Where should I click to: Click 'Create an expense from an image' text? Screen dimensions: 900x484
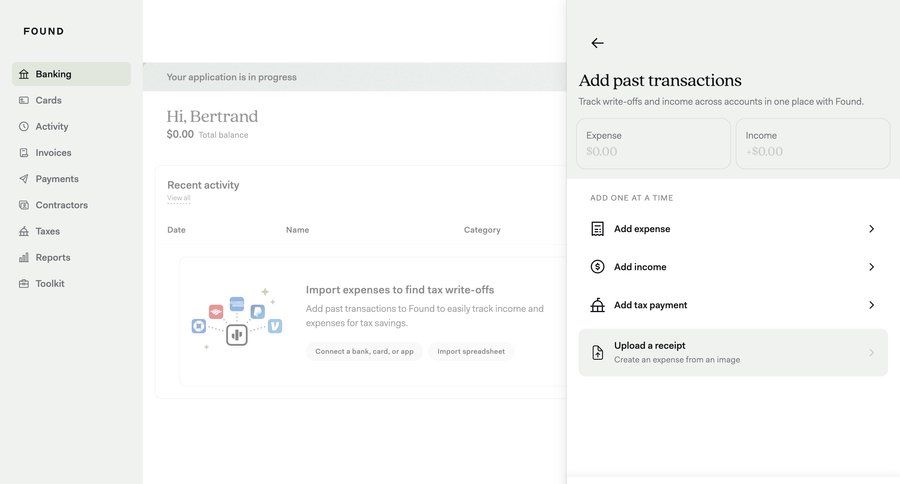(x=677, y=360)
